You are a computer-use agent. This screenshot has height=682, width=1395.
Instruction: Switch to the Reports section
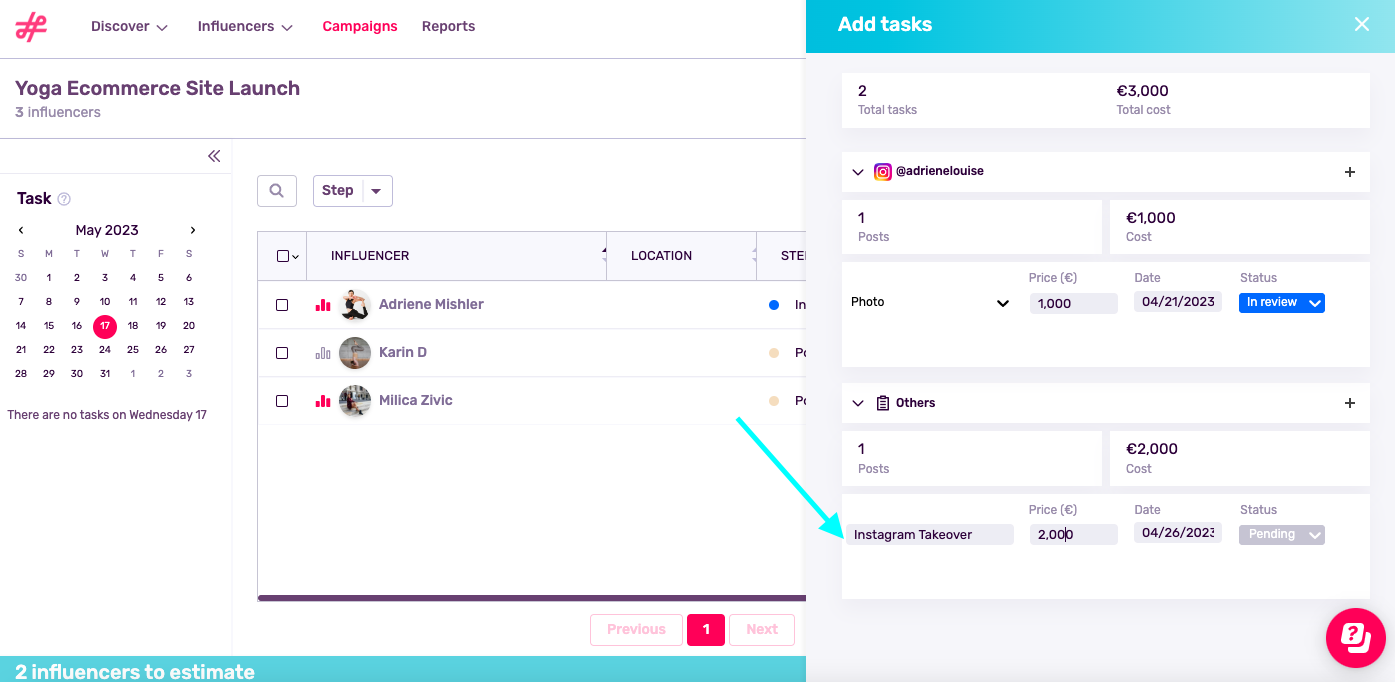pyautogui.click(x=448, y=26)
